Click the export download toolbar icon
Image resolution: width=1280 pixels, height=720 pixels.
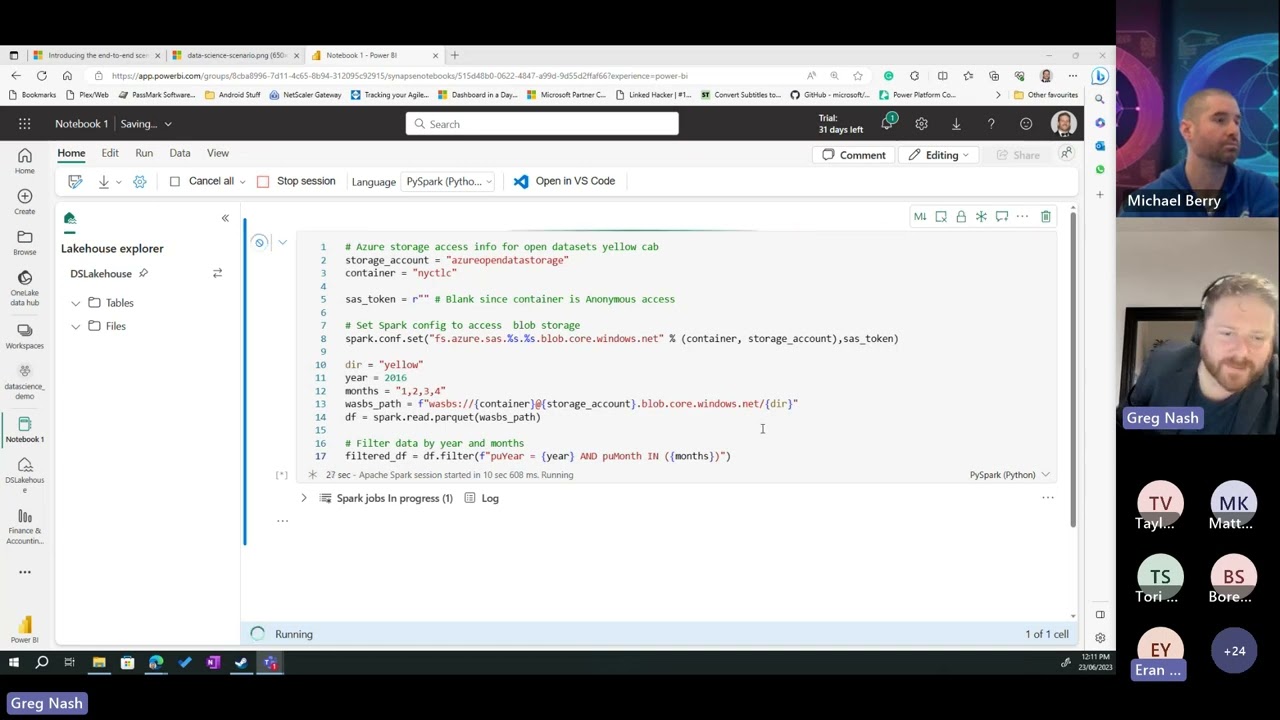[103, 181]
